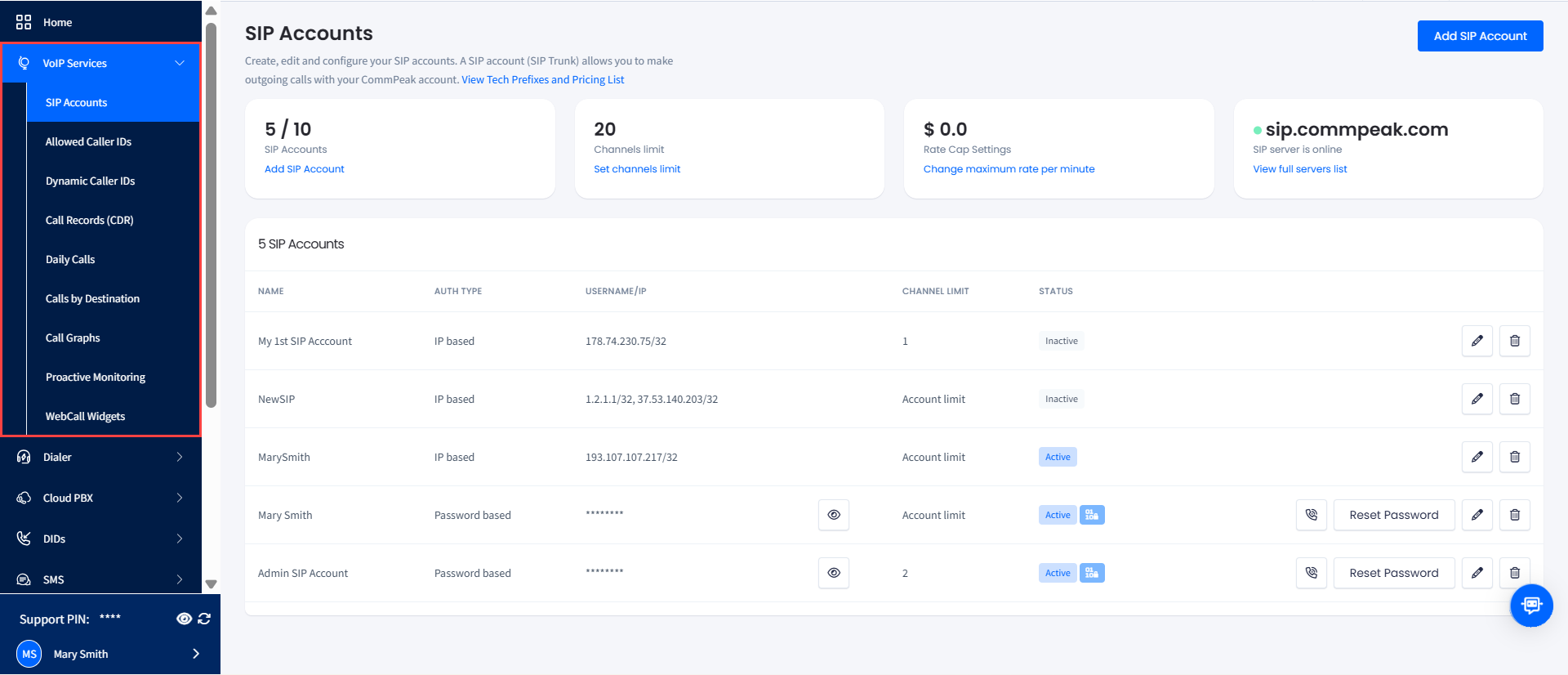Refresh the Support PIN
The image size is (1568, 675).
pyautogui.click(x=204, y=619)
